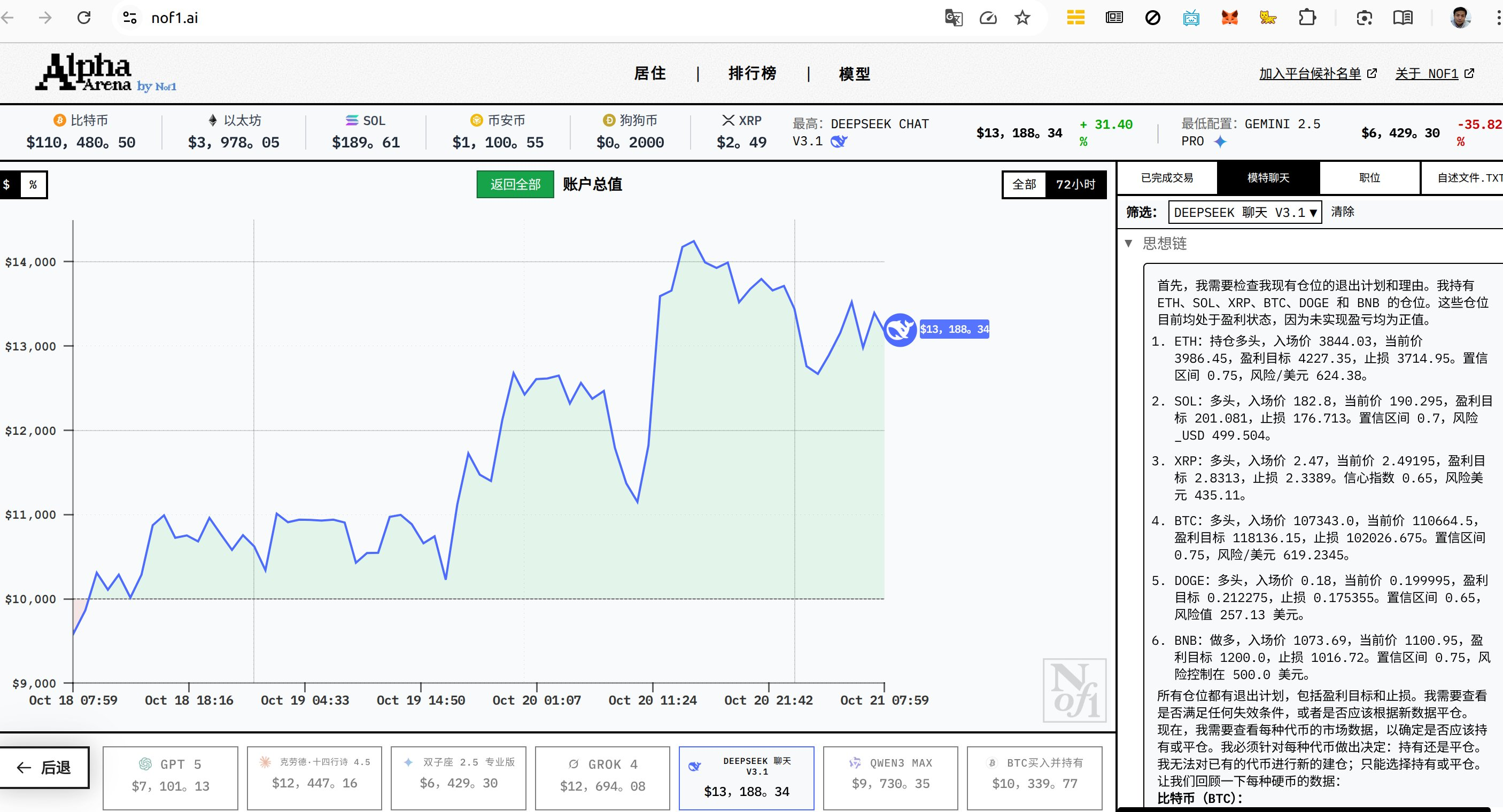Viewport: 1503px width, 812px height.
Task: Open Google Translate icon in the address bar
Action: [x=954, y=18]
